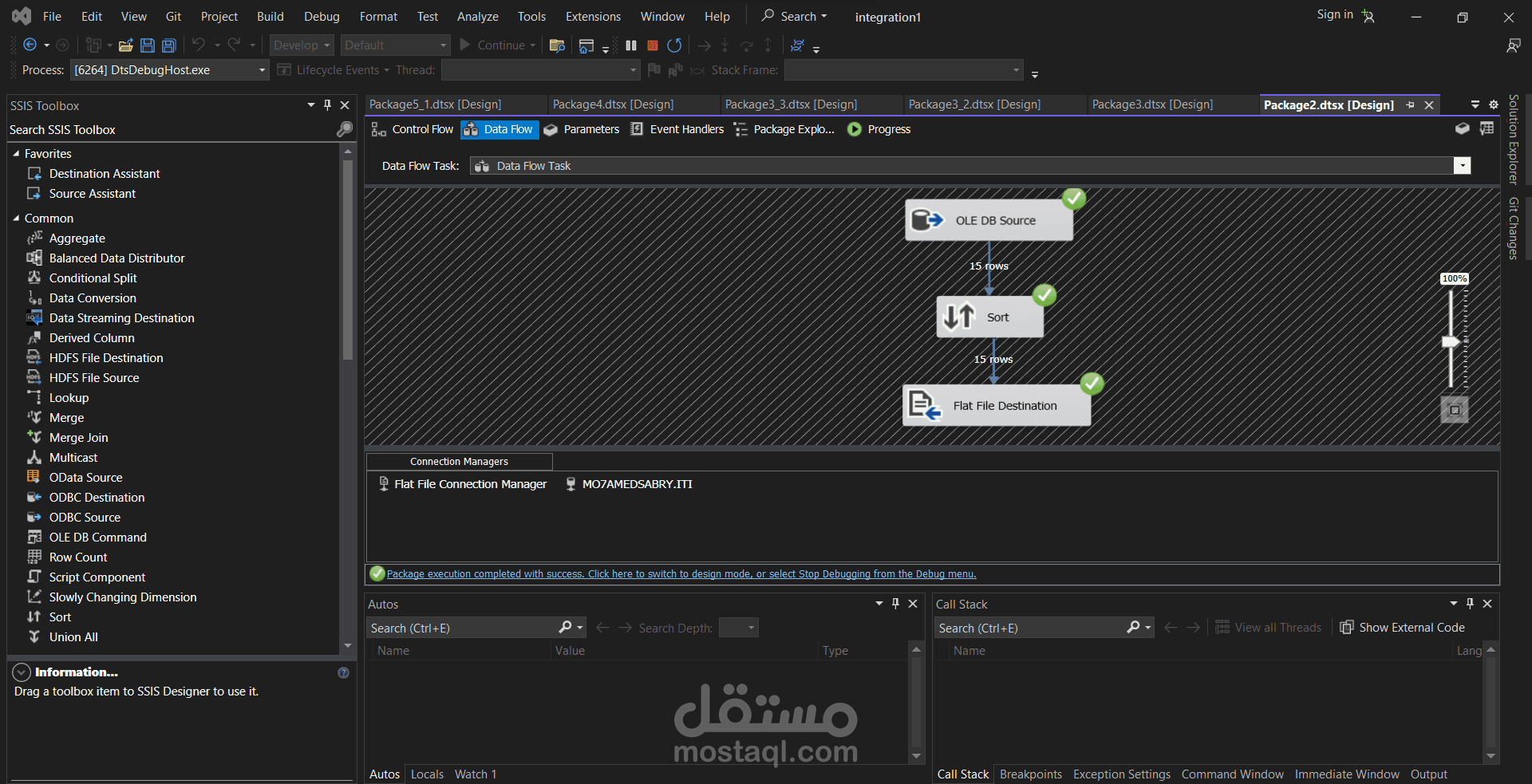
Task: Open the Git Changes side tab
Action: pos(1514,228)
